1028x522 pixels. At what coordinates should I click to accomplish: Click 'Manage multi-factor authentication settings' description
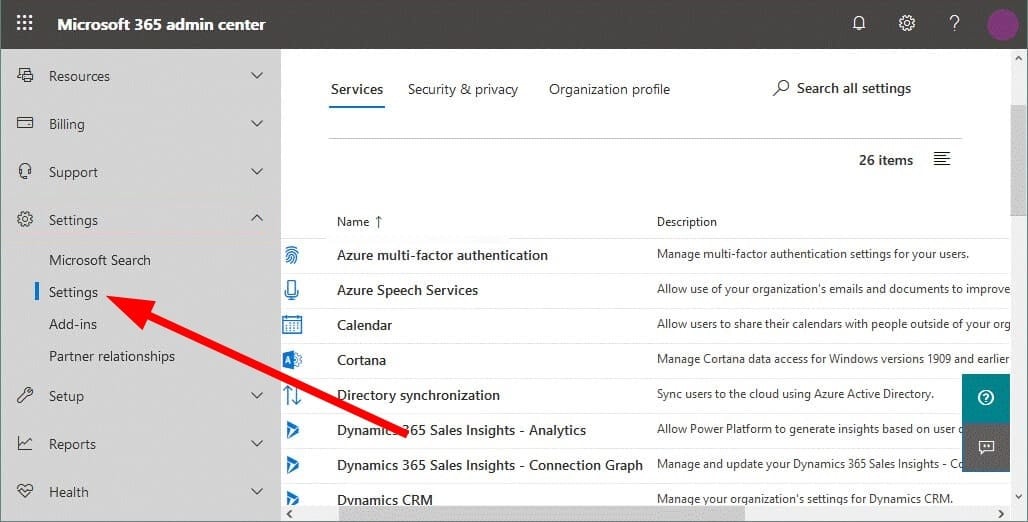coord(812,254)
